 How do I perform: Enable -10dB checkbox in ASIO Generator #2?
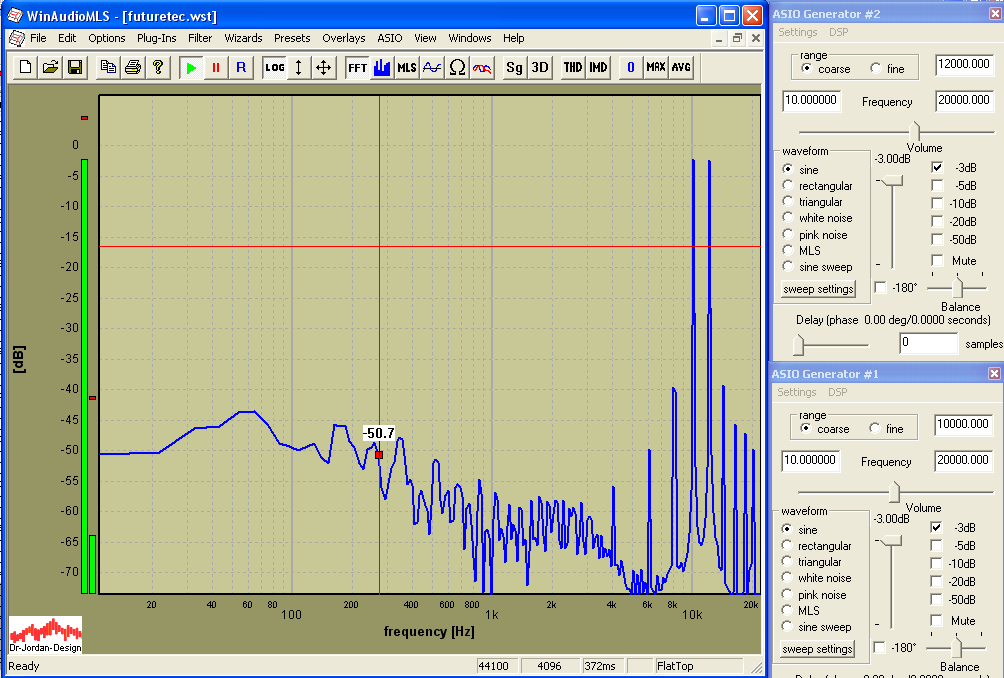(937, 204)
